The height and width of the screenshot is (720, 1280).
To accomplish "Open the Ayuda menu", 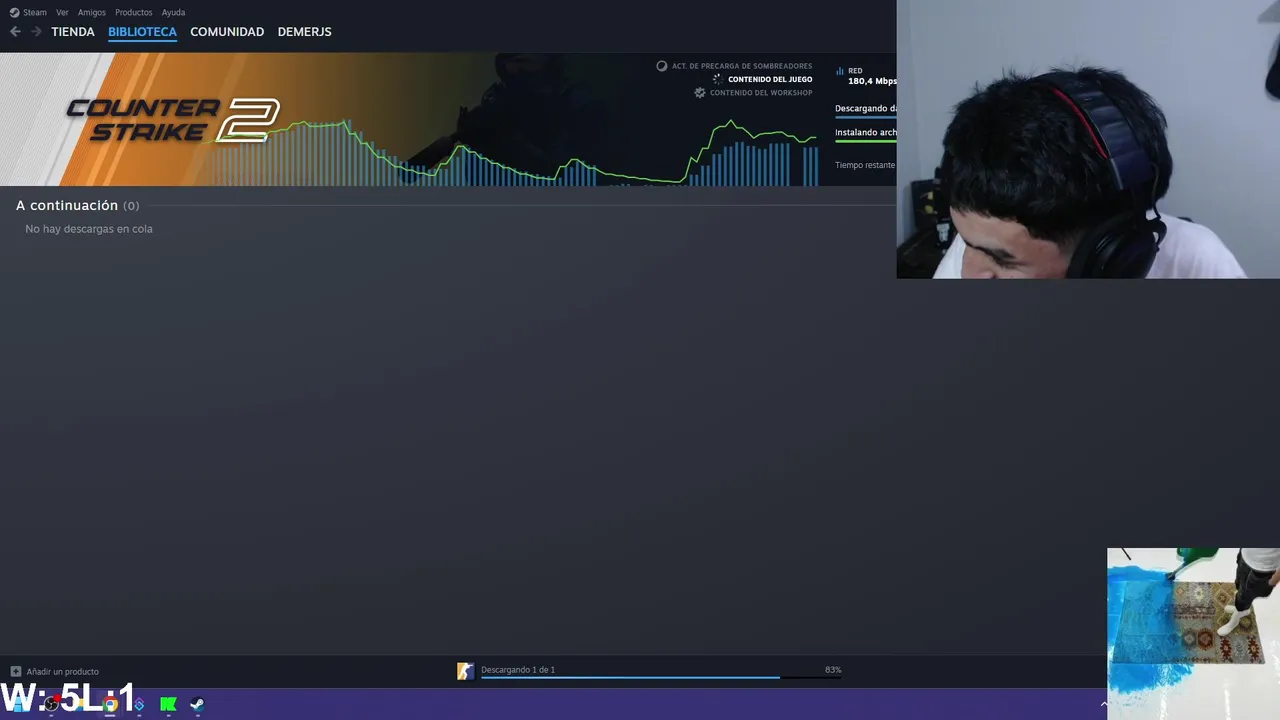I will [x=173, y=13].
